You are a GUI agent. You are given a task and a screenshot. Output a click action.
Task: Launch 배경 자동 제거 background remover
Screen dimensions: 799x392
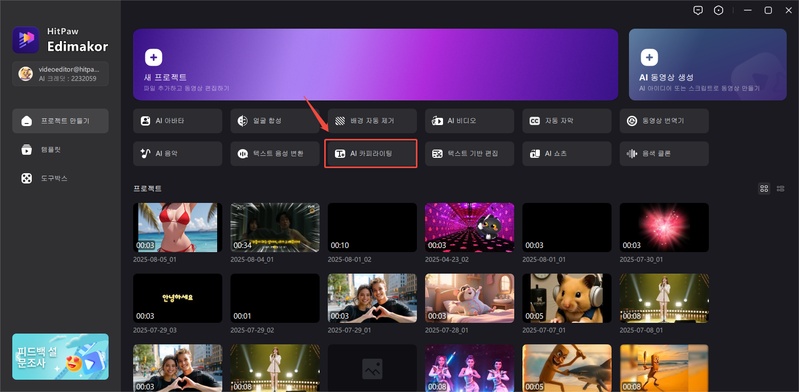point(372,121)
